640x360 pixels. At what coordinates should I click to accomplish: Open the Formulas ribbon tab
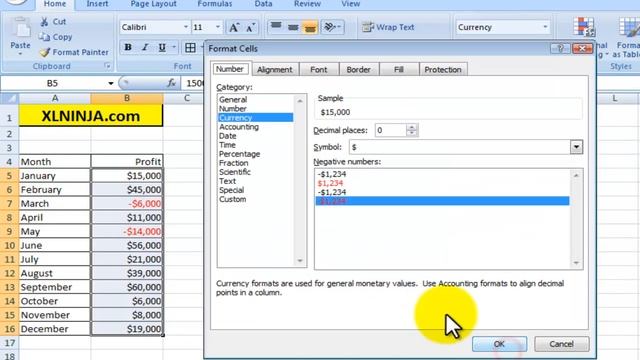pos(215,4)
